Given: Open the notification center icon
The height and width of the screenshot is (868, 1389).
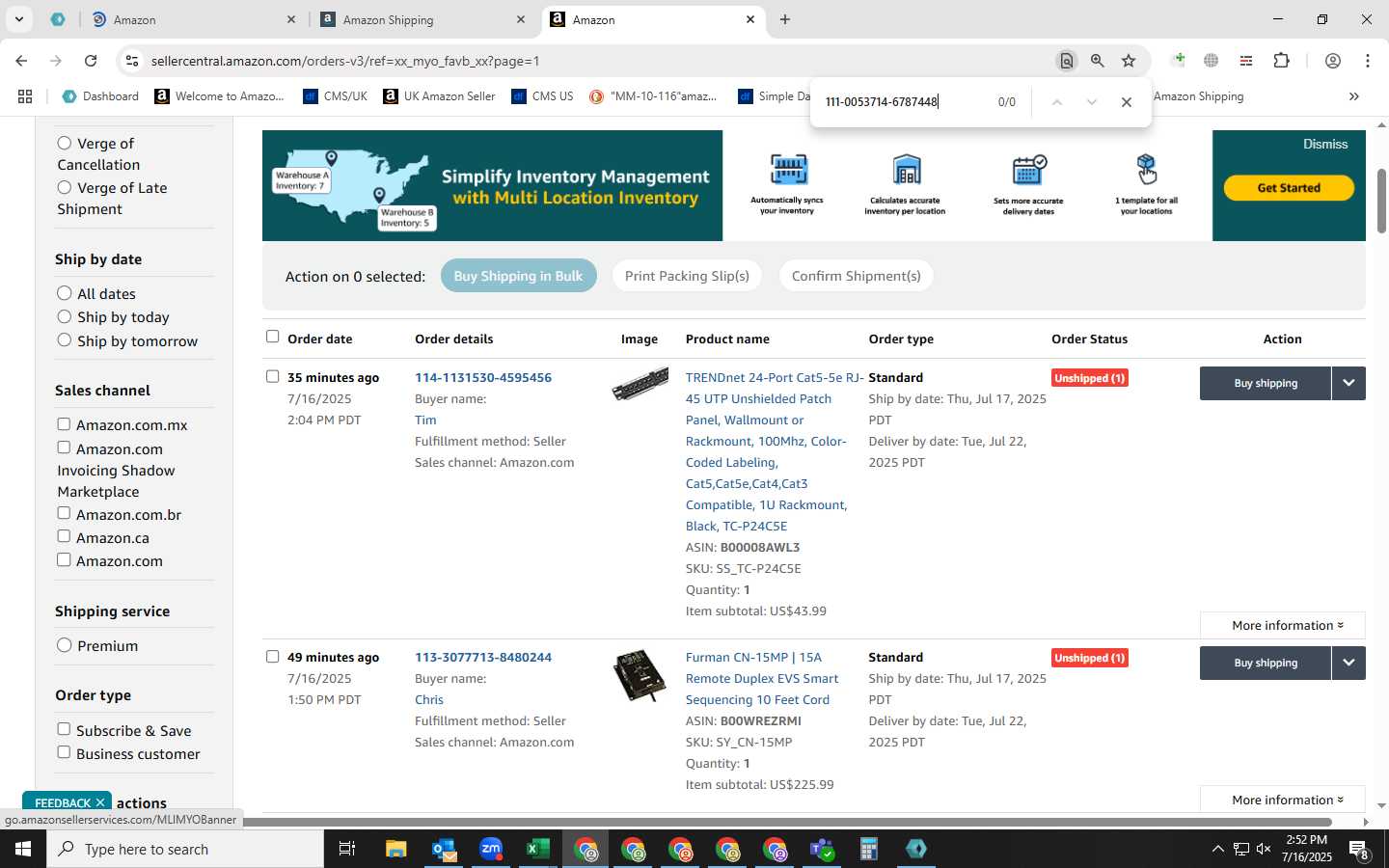Looking at the screenshot, I should (x=1359, y=850).
